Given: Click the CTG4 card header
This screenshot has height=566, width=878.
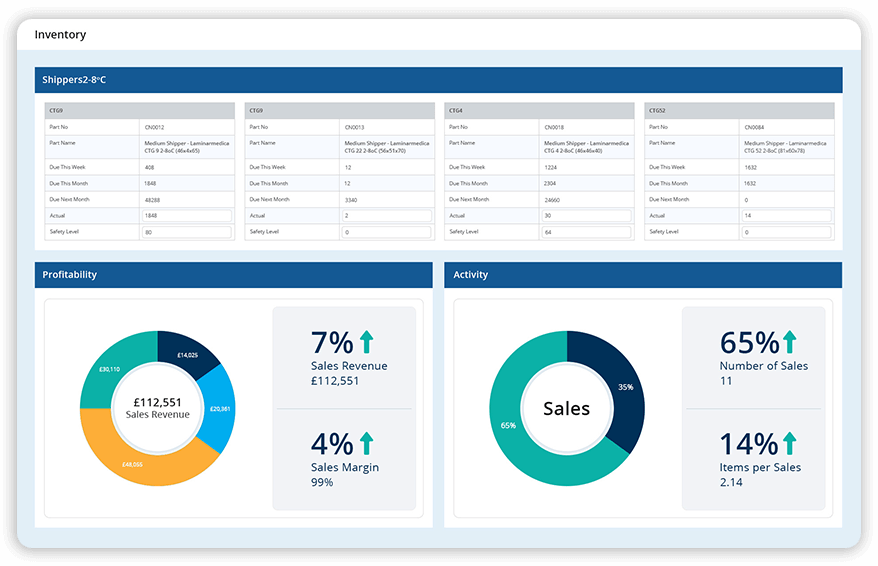Looking at the screenshot, I should point(539,110).
